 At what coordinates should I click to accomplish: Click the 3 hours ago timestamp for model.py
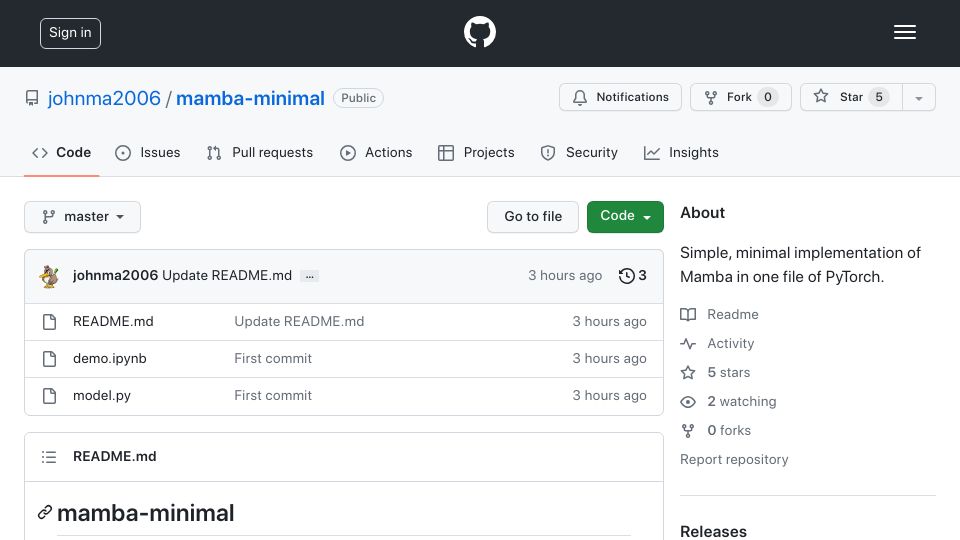(609, 396)
